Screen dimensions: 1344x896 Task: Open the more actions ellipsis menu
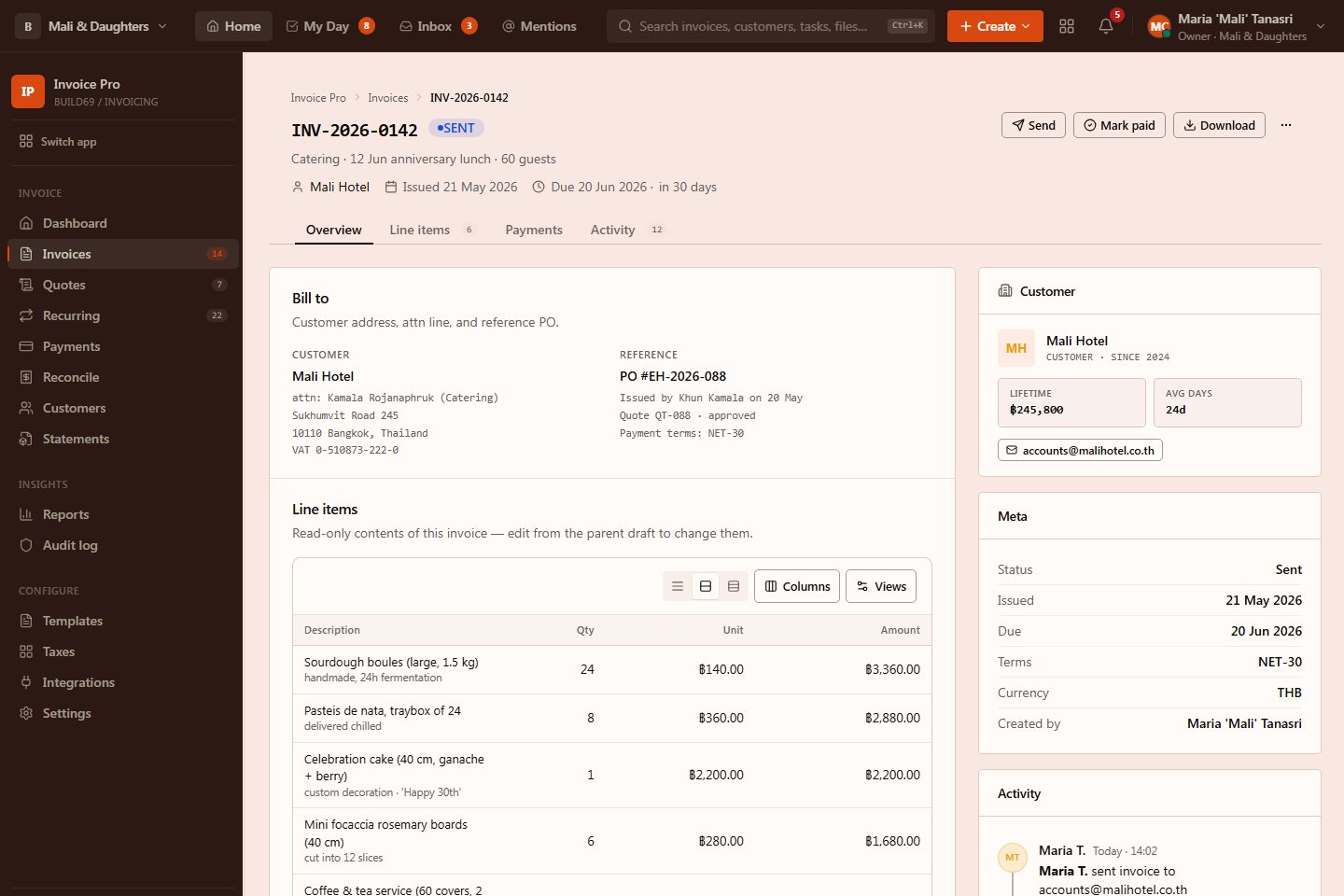tap(1286, 125)
